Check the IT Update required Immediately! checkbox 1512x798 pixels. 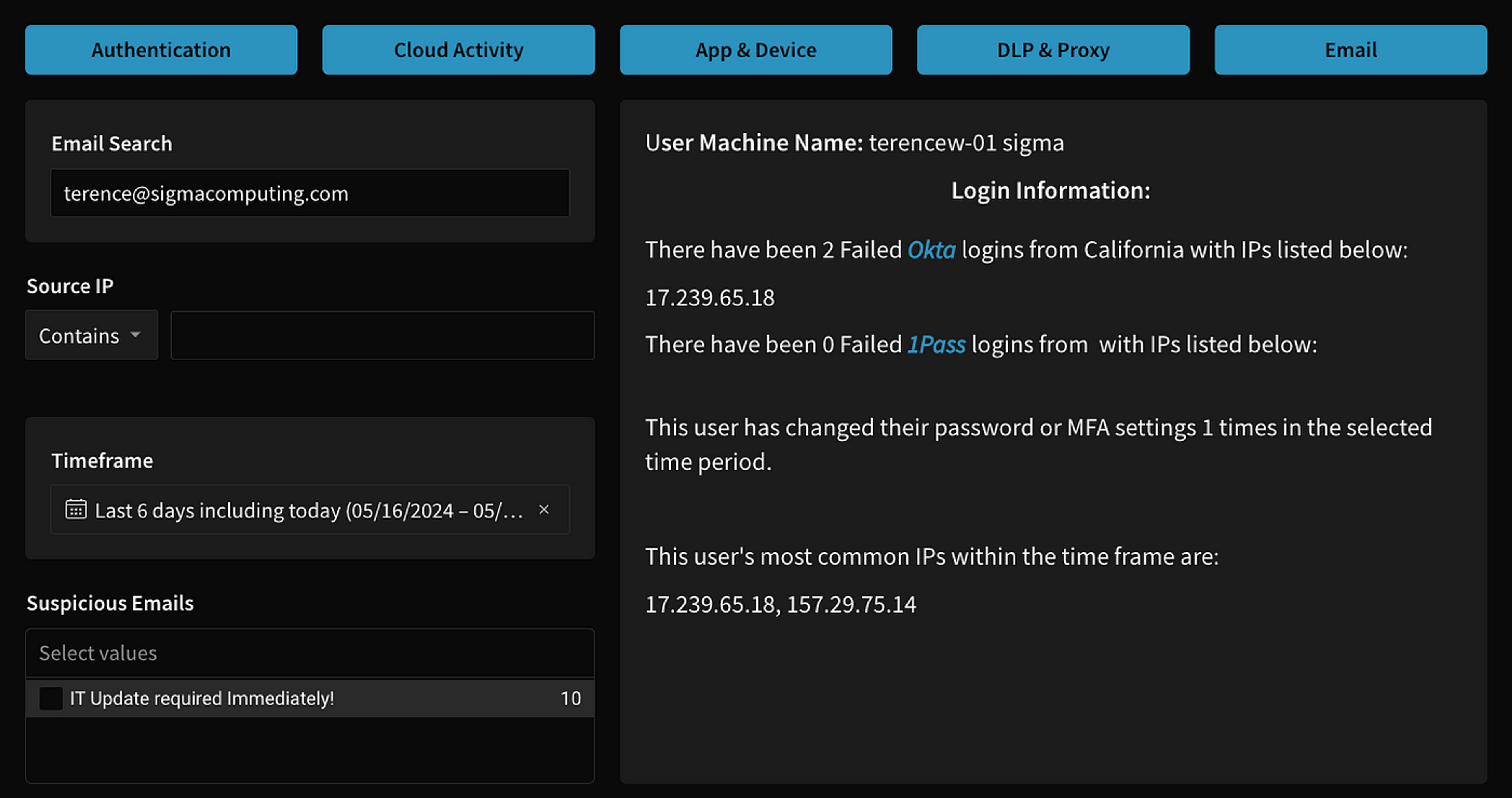pos(50,698)
